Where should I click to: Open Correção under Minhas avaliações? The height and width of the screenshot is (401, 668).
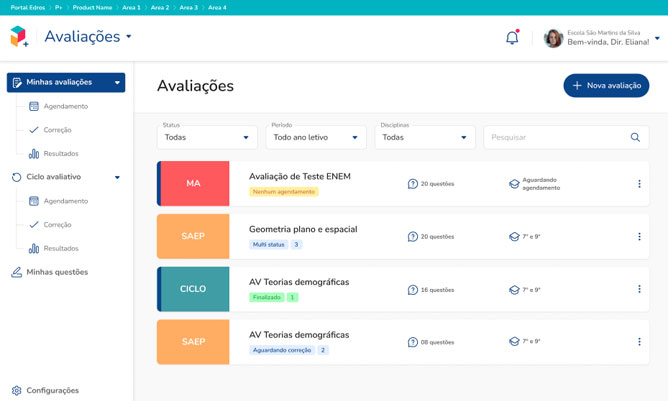pyautogui.click(x=58, y=130)
